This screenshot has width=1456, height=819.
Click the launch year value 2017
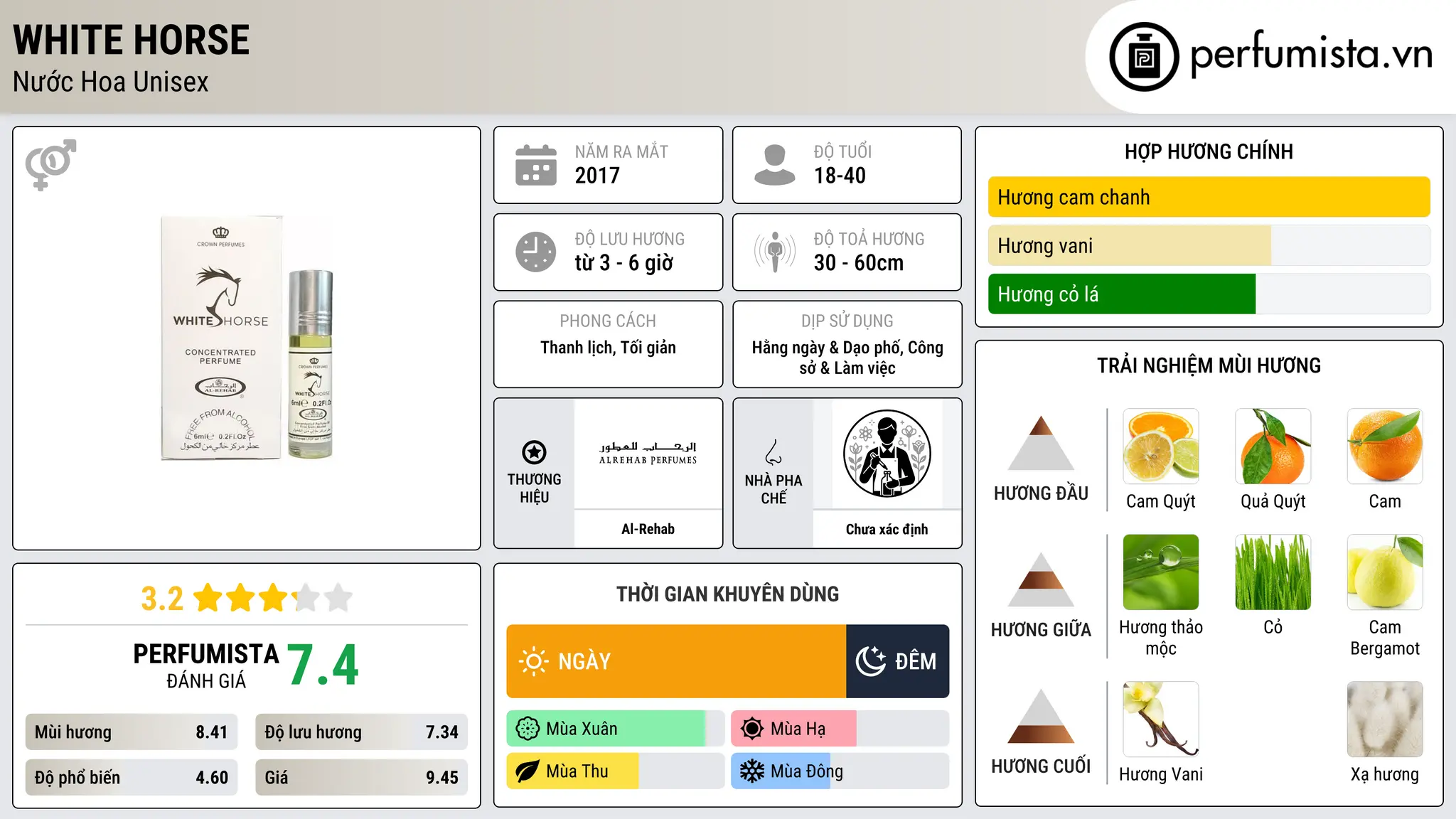pos(597,176)
